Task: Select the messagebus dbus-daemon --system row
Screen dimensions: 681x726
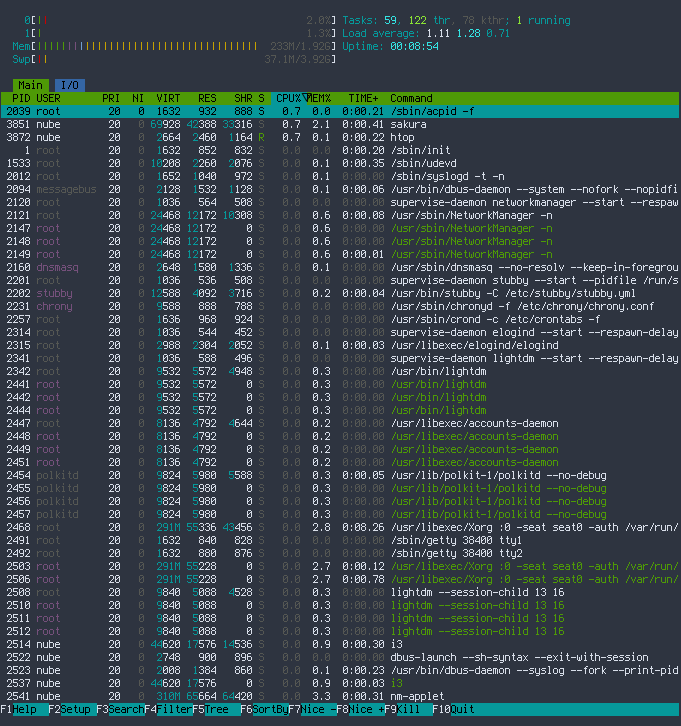Action: pyautogui.click(x=340, y=189)
